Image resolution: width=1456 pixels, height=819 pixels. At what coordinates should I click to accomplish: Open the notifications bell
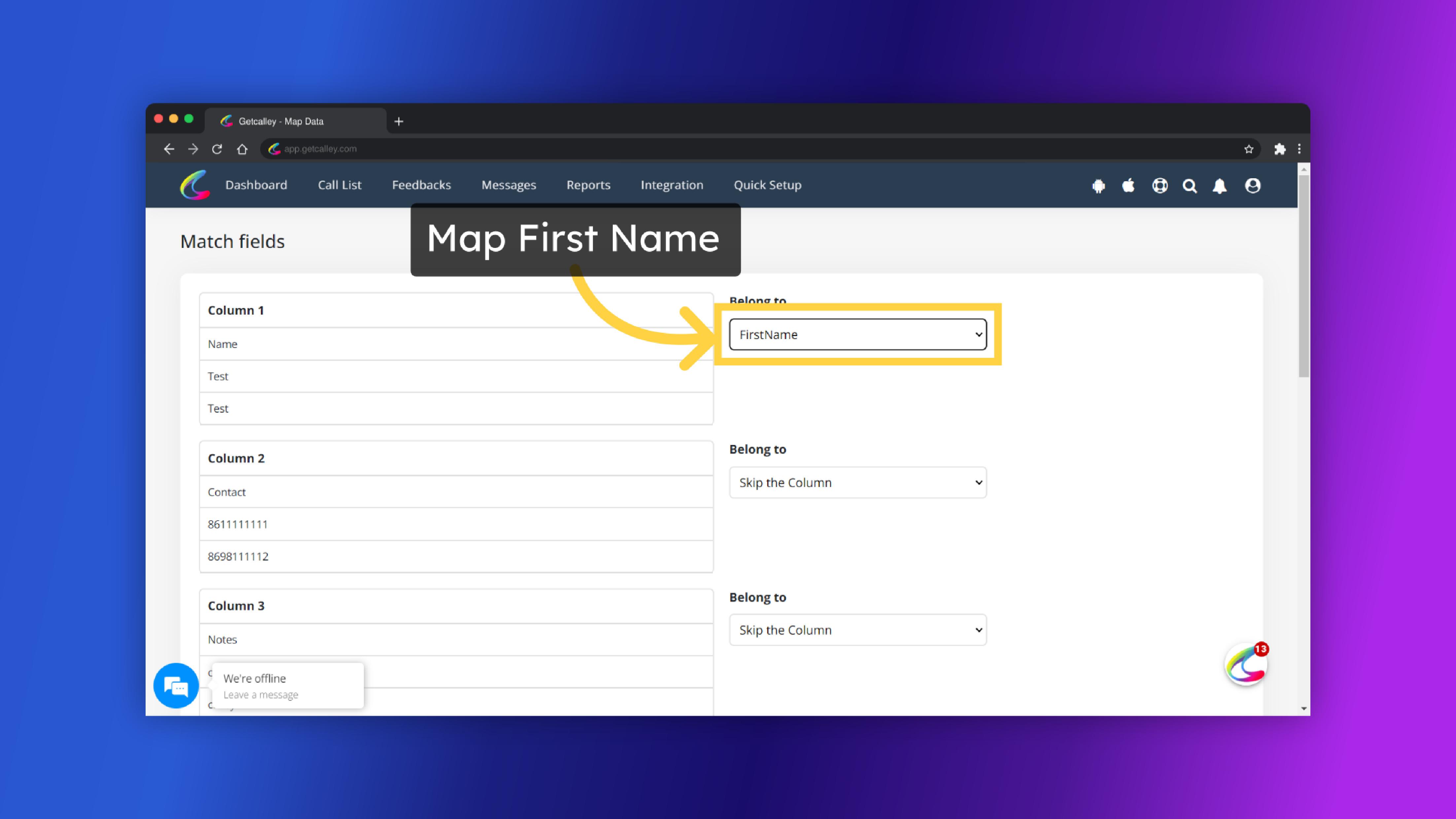[x=1220, y=186]
